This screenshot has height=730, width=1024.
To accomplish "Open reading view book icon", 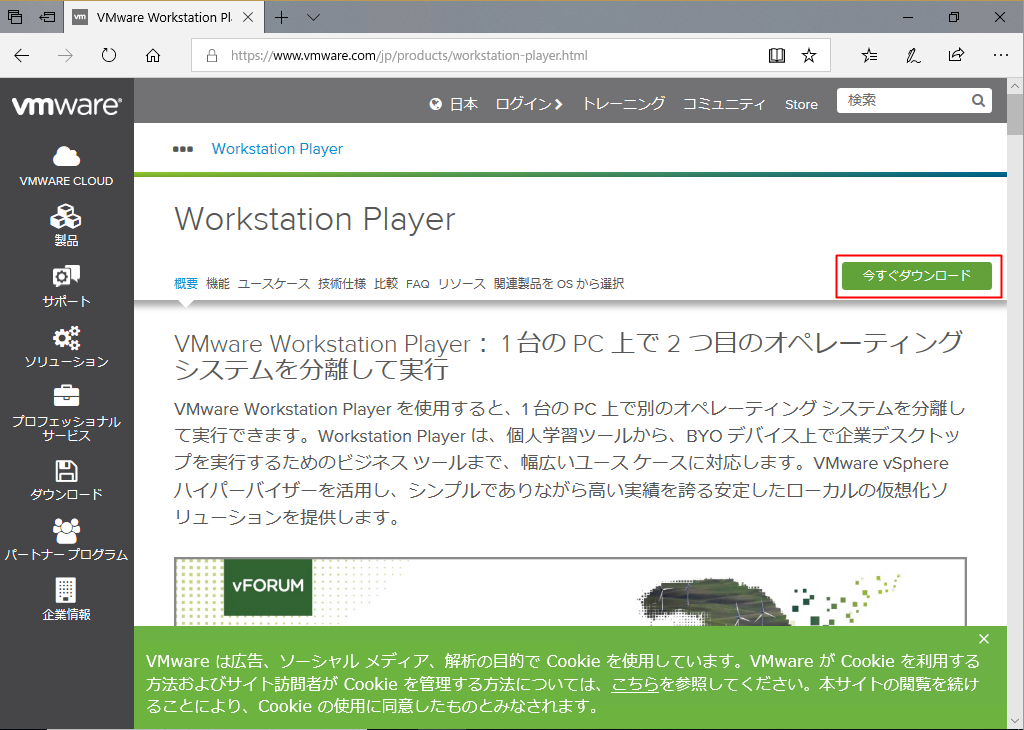I will pos(776,56).
